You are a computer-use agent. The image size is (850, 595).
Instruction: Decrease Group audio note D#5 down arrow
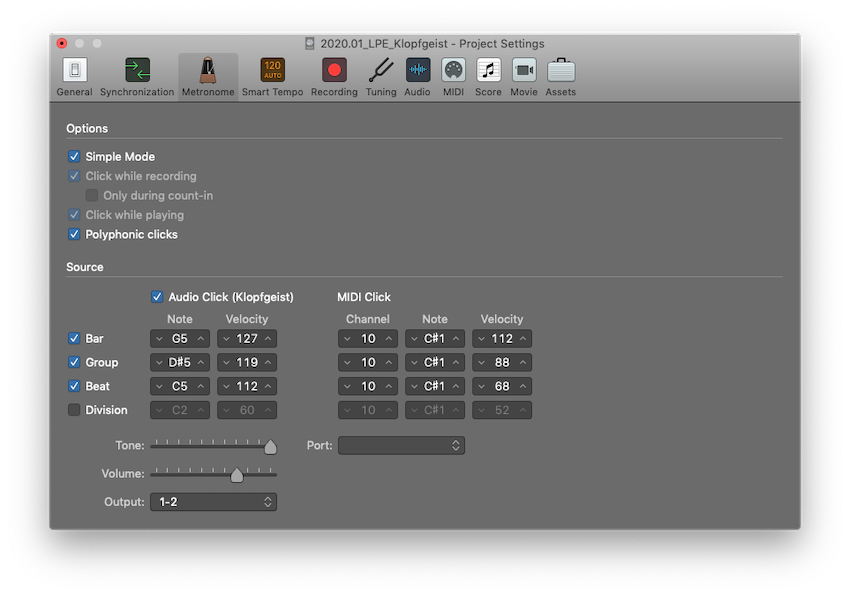[x=159, y=363]
